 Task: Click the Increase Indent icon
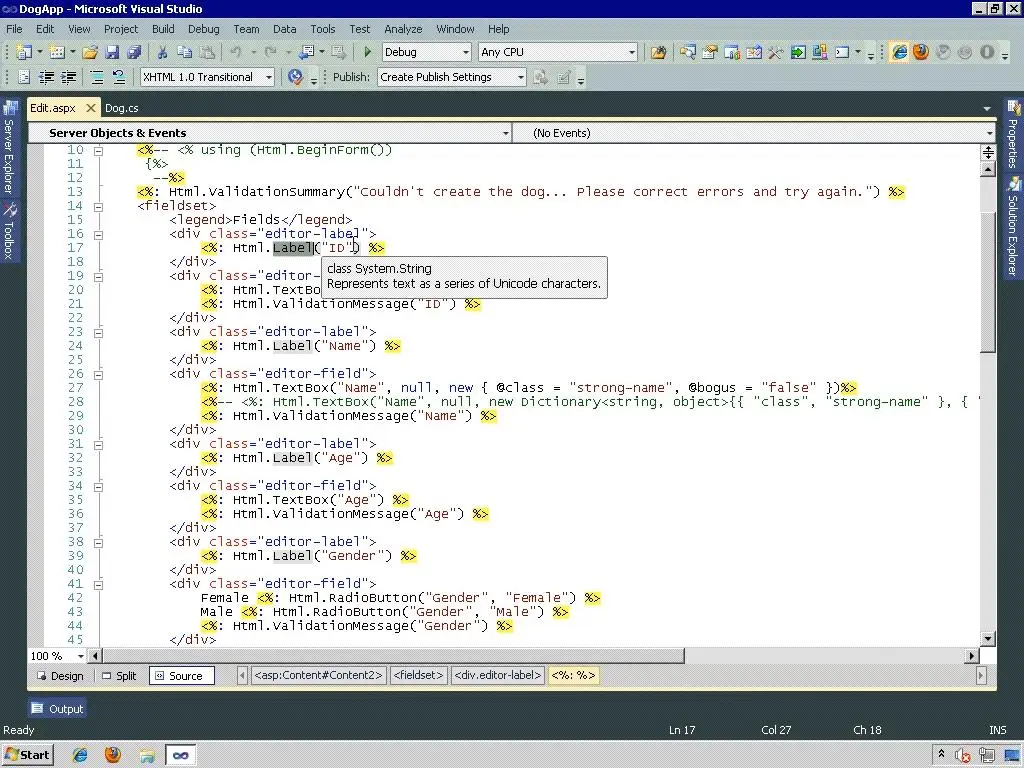[69, 77]
